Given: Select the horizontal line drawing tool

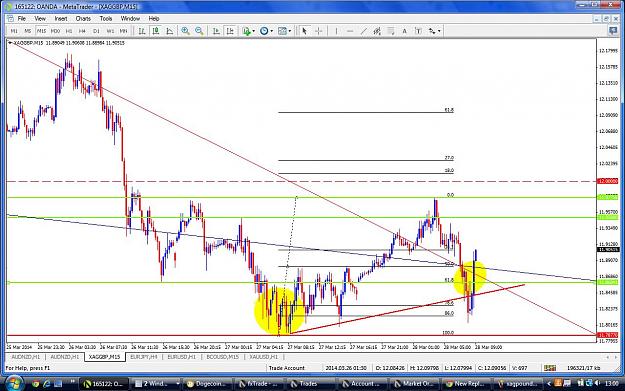Looking at the screenshot, I should click(x=350, y=31).
